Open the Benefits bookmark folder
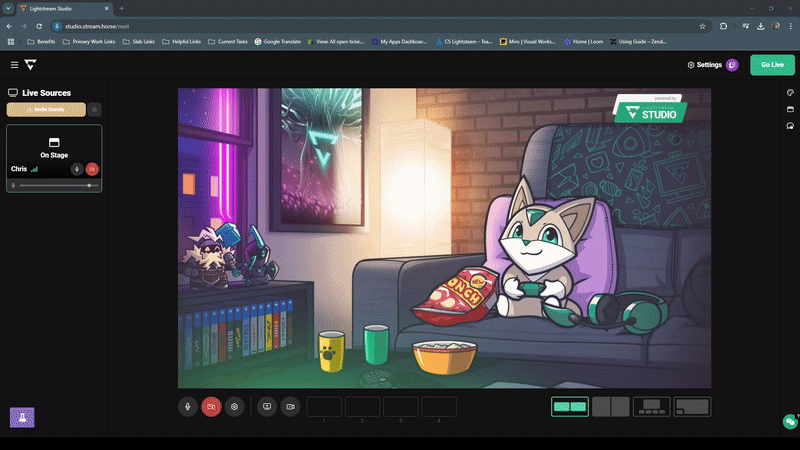This screenshot has height=450, width=800. (41, 42)
